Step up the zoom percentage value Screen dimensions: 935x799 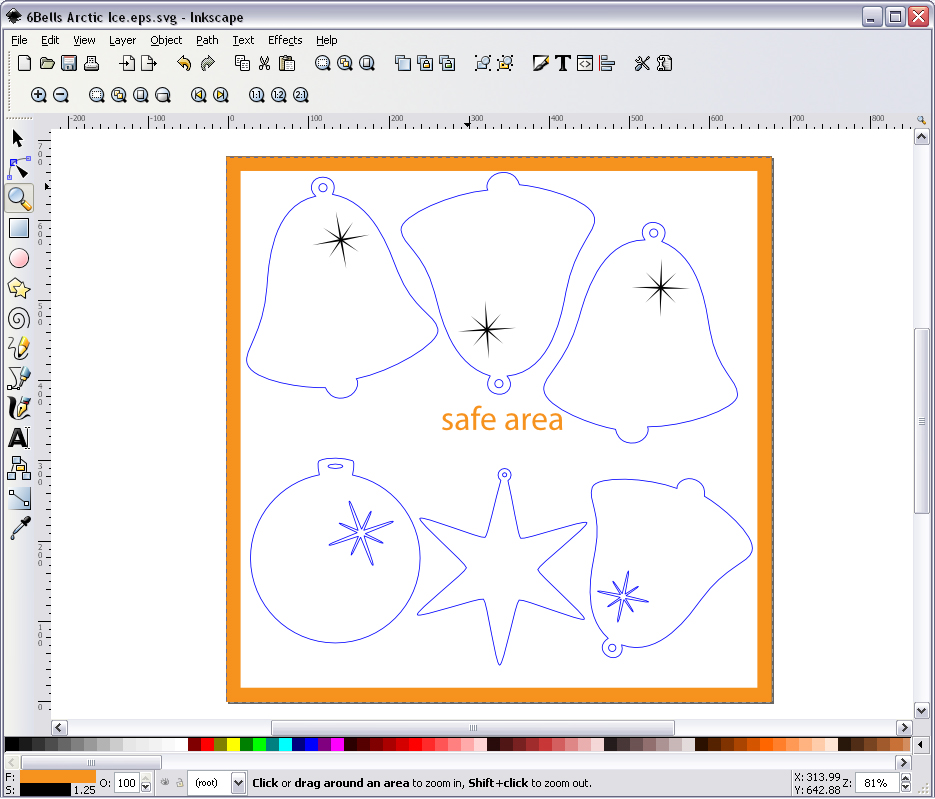[905, 778]
